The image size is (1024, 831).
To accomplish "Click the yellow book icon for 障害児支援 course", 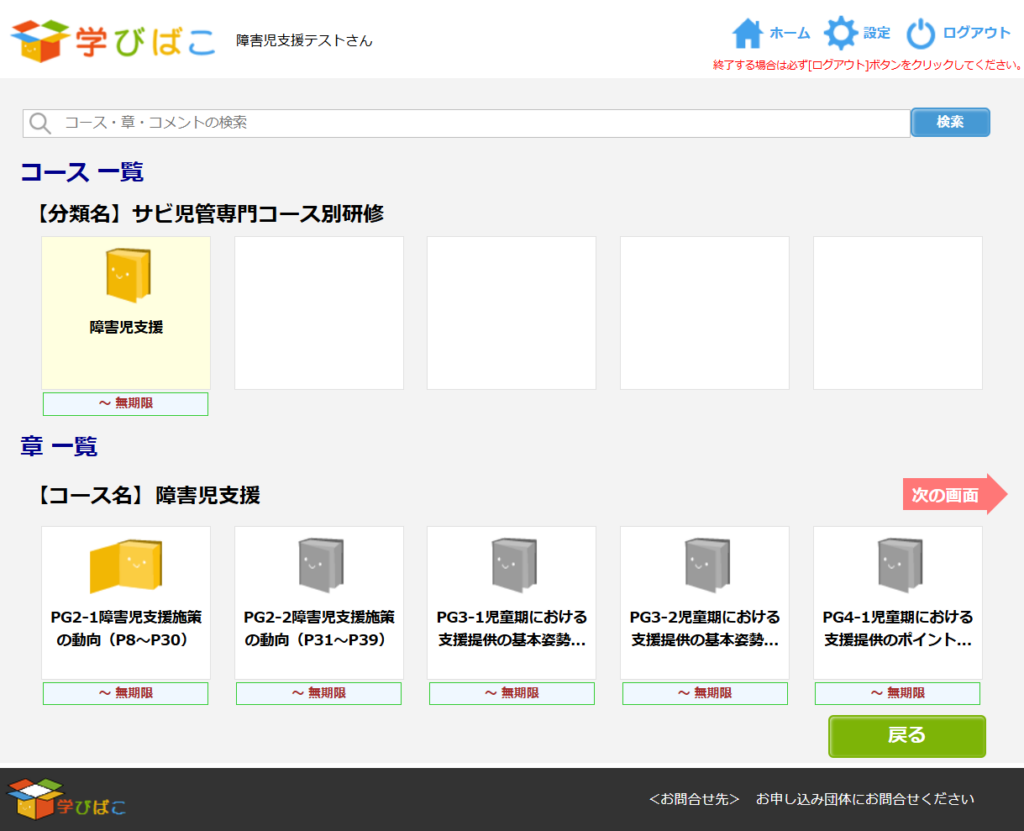I will 126,275.
